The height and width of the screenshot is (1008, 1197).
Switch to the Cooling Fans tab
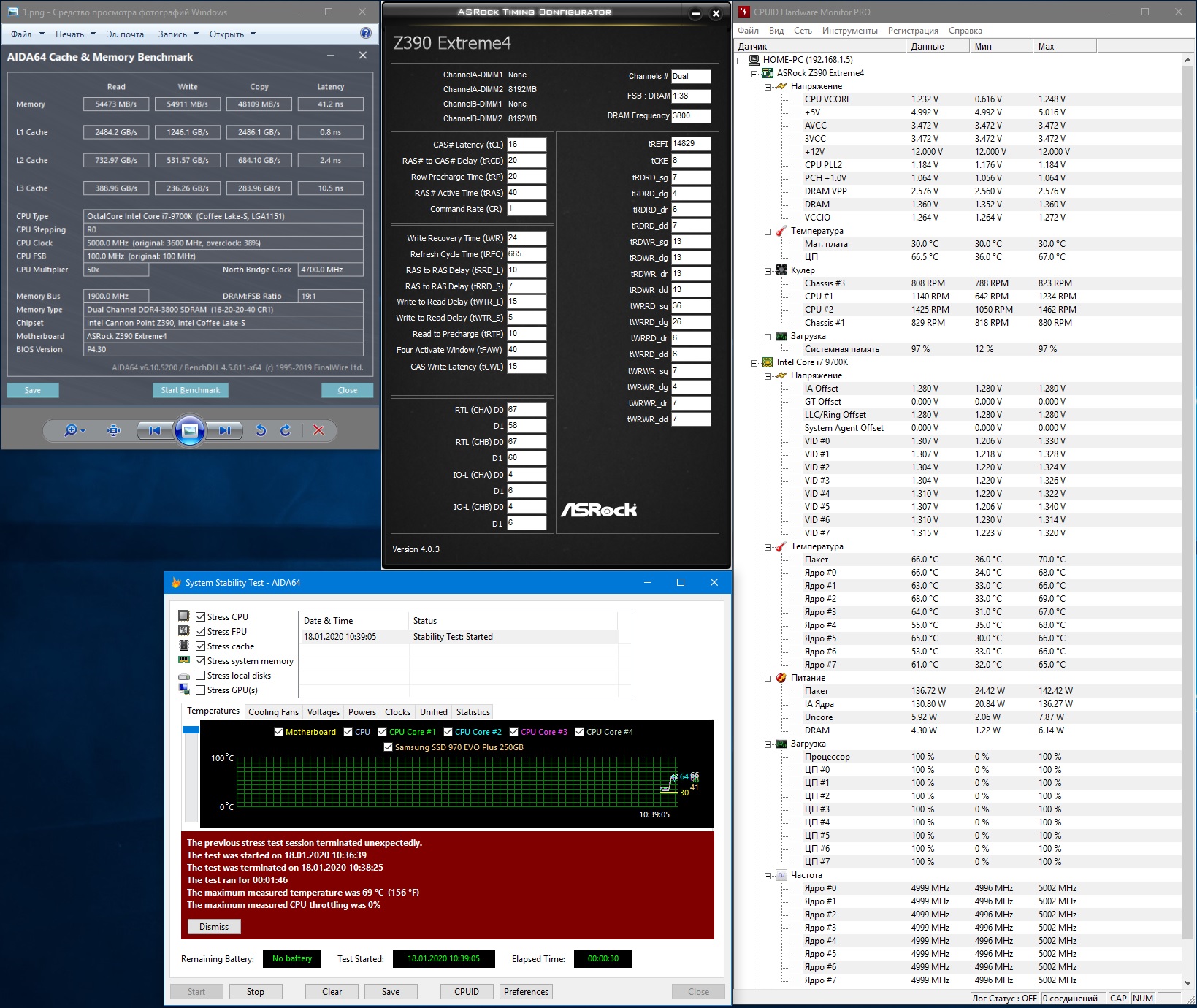point(273,712)
